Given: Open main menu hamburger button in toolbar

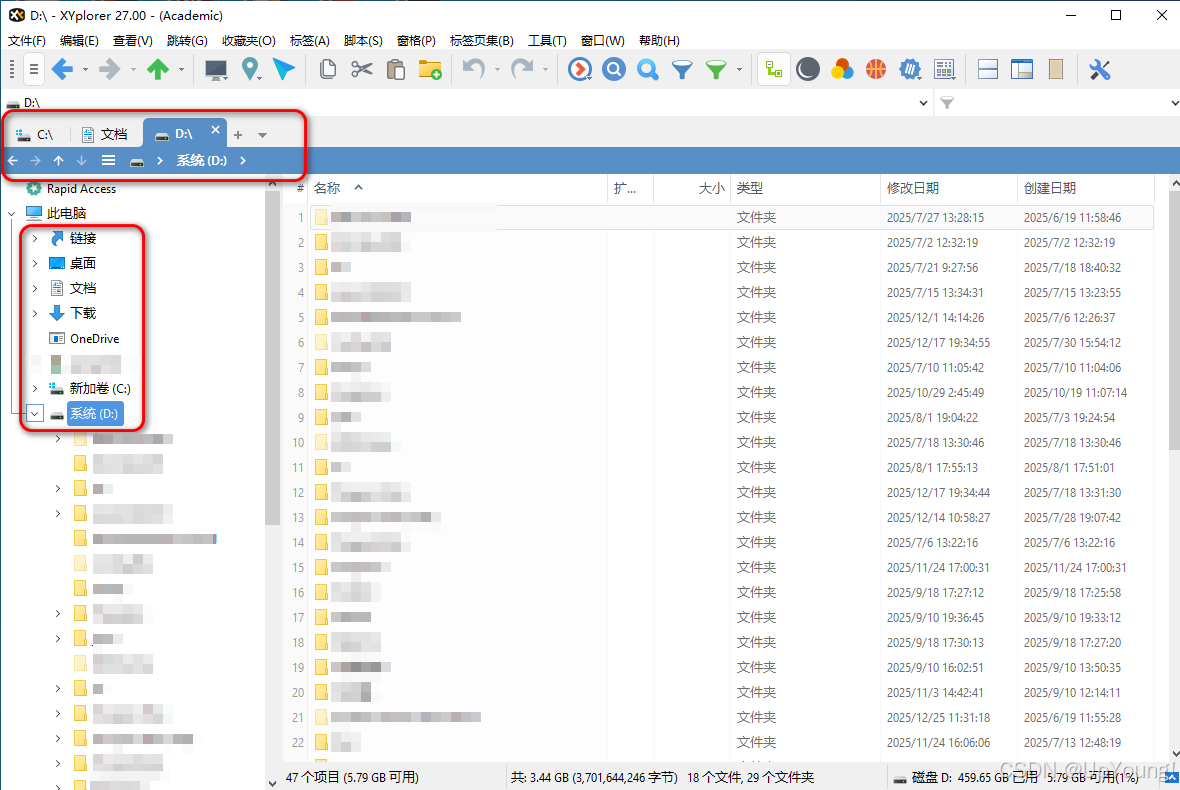Looking at the screenshot, I should click(34, 70).
